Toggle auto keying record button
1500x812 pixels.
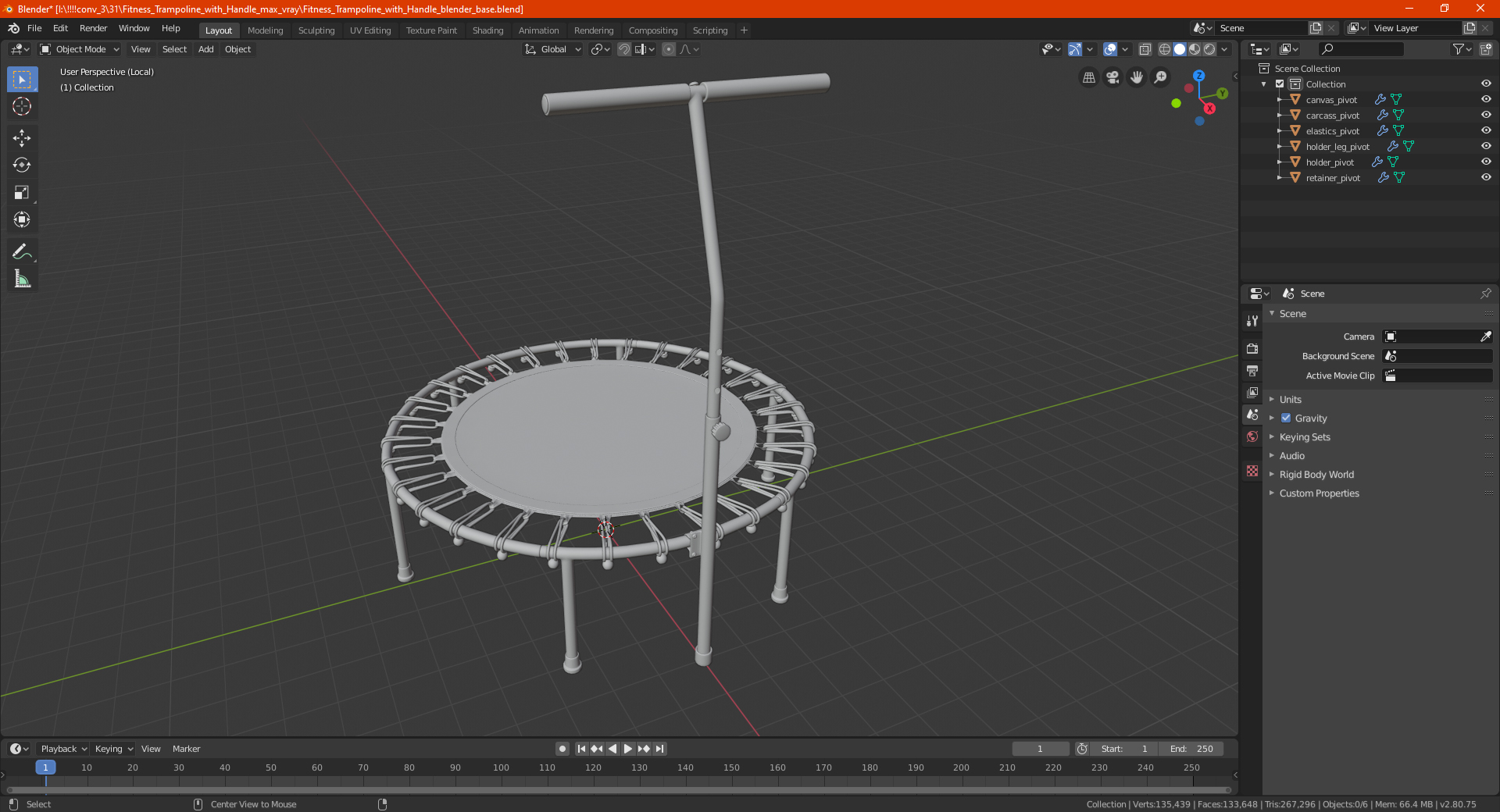pyautogui.click(x=562, y=749)
